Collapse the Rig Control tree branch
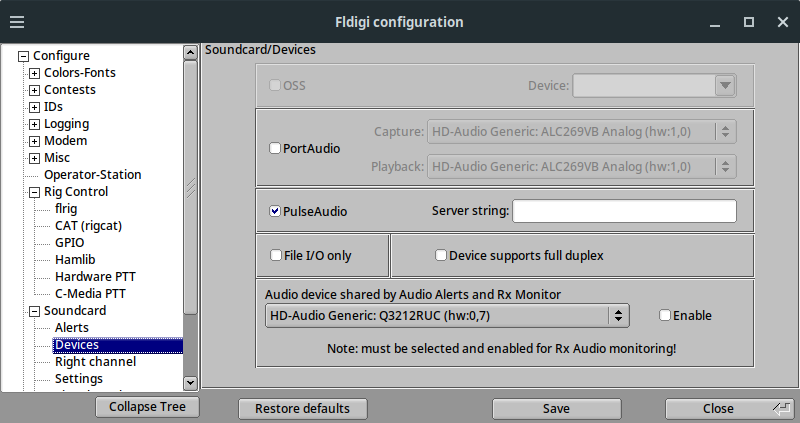The width and height of the screenshot is (800, 423). click(x=35, y=192)
